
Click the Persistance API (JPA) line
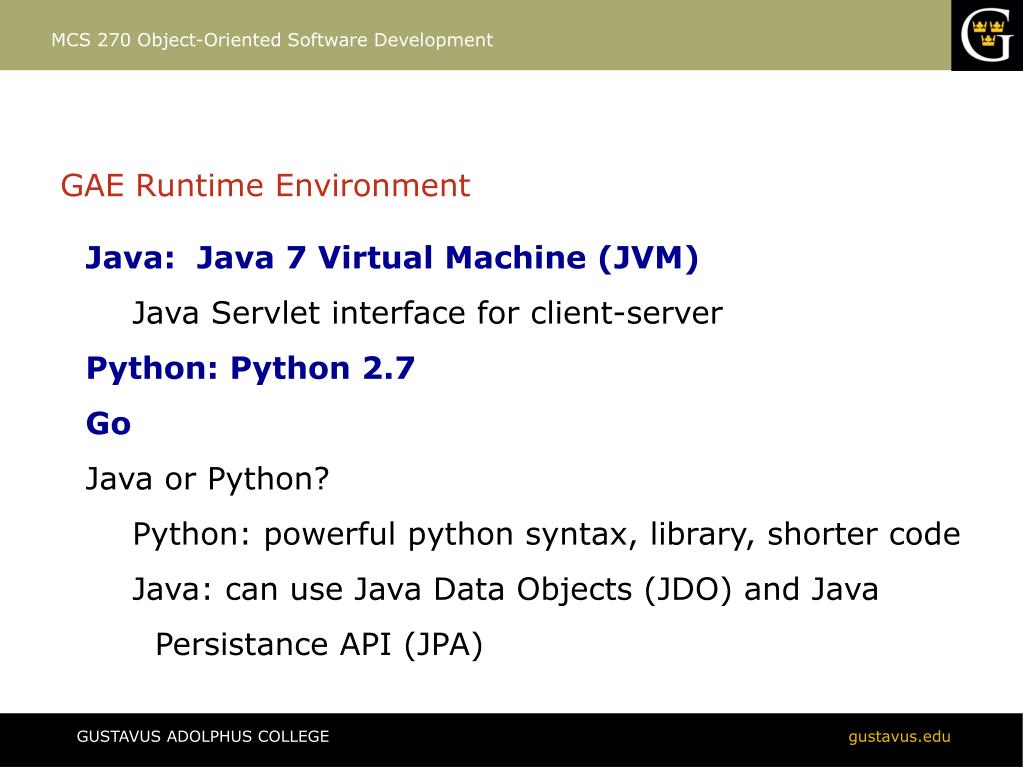pos(319,645)
